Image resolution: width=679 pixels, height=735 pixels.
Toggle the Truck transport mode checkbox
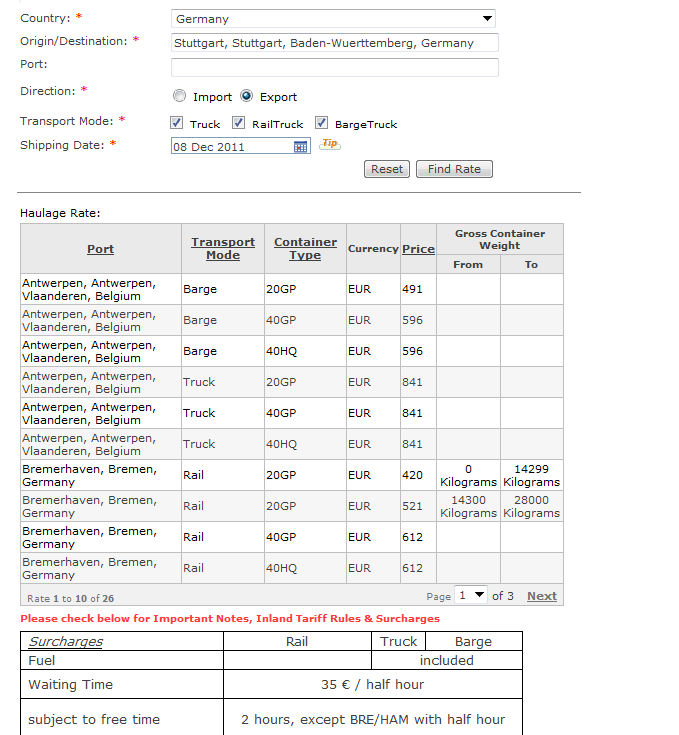177,123
